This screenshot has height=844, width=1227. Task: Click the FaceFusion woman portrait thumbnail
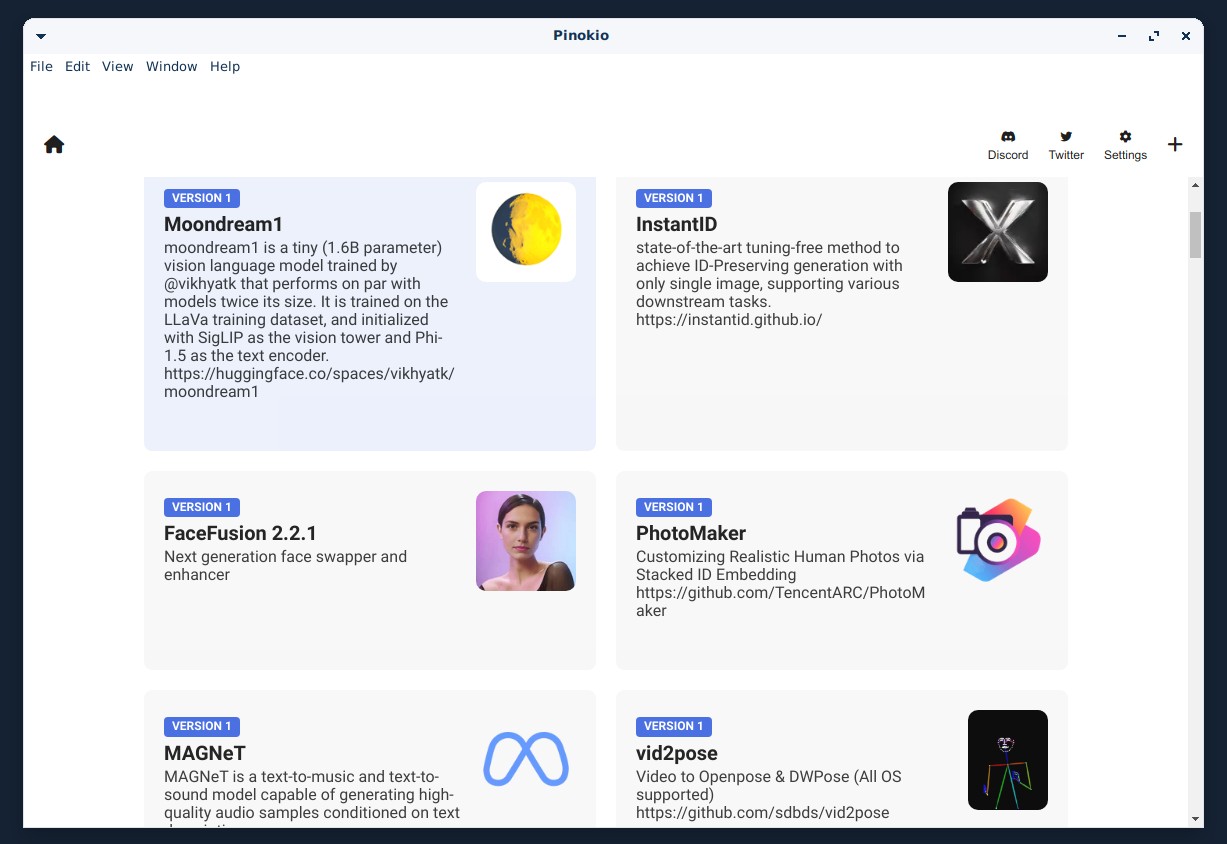(x=526, y=541)
